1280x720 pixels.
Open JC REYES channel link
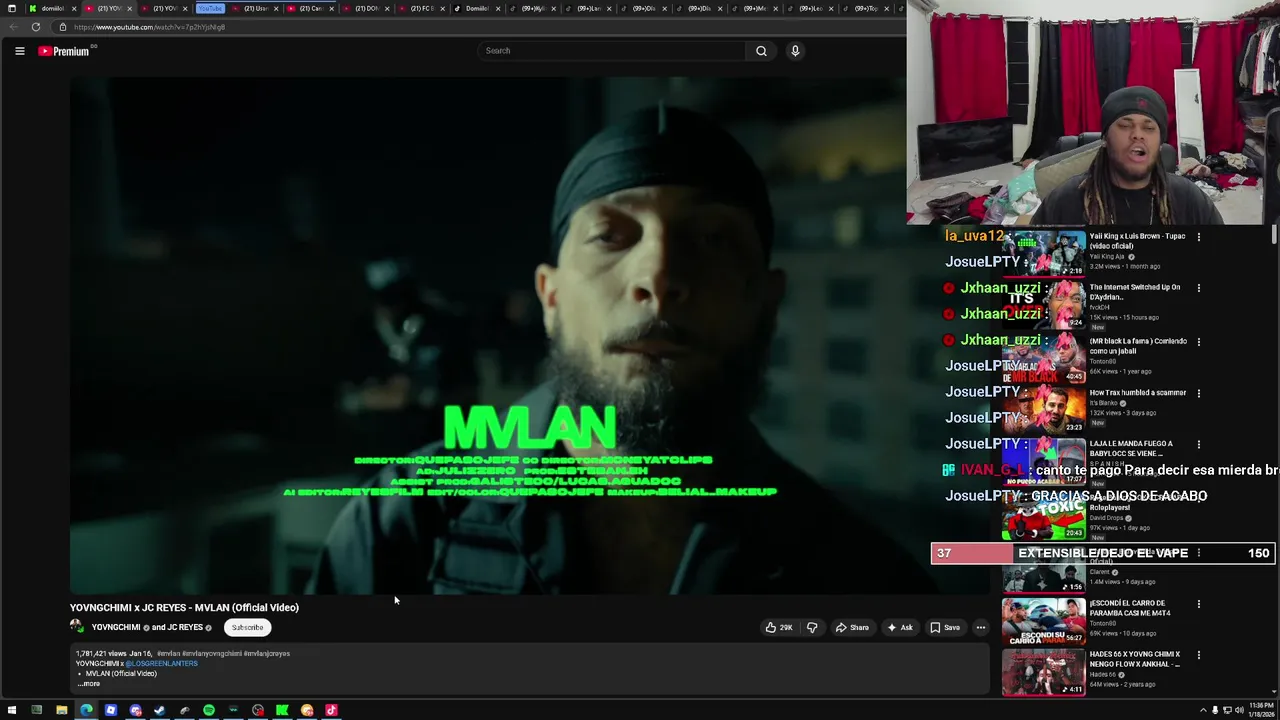click(184, 628)
